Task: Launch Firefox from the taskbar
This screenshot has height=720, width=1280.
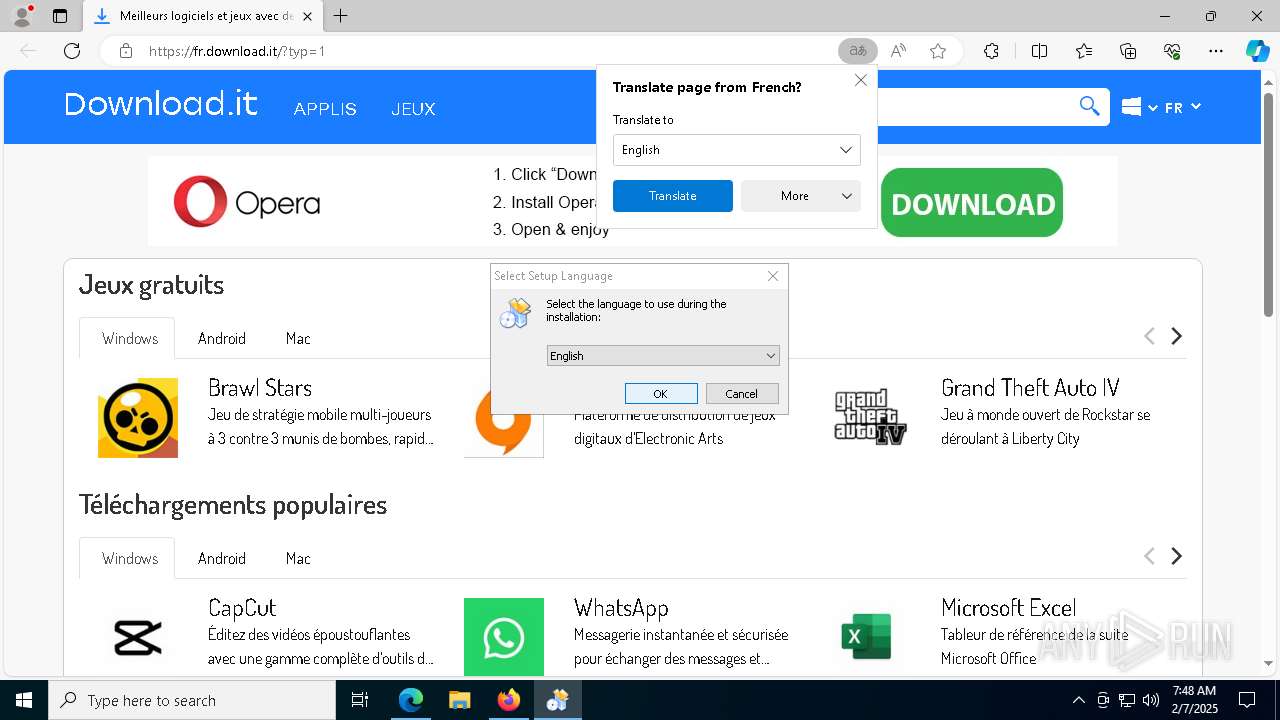Action: (x=508, y=700)
